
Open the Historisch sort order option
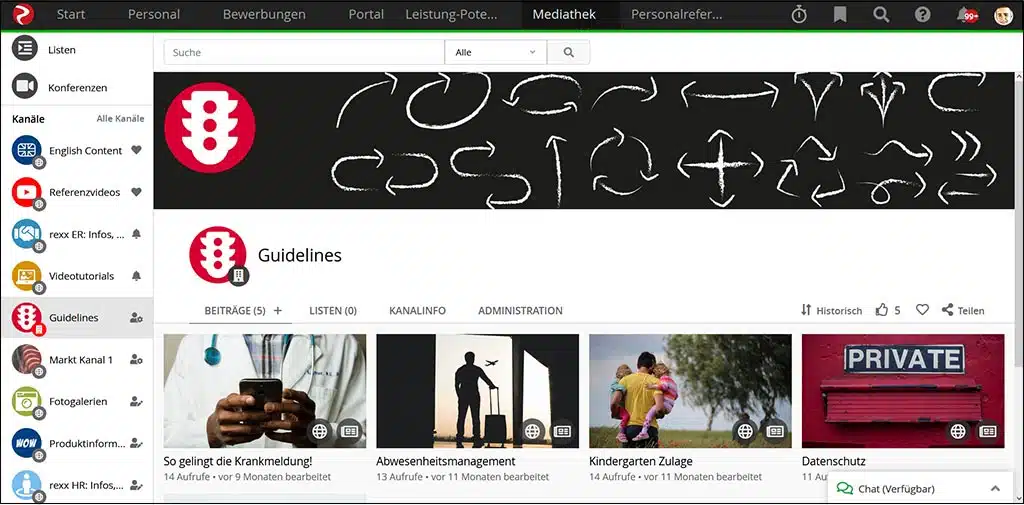pyautogui.click(x=831, y=311)
